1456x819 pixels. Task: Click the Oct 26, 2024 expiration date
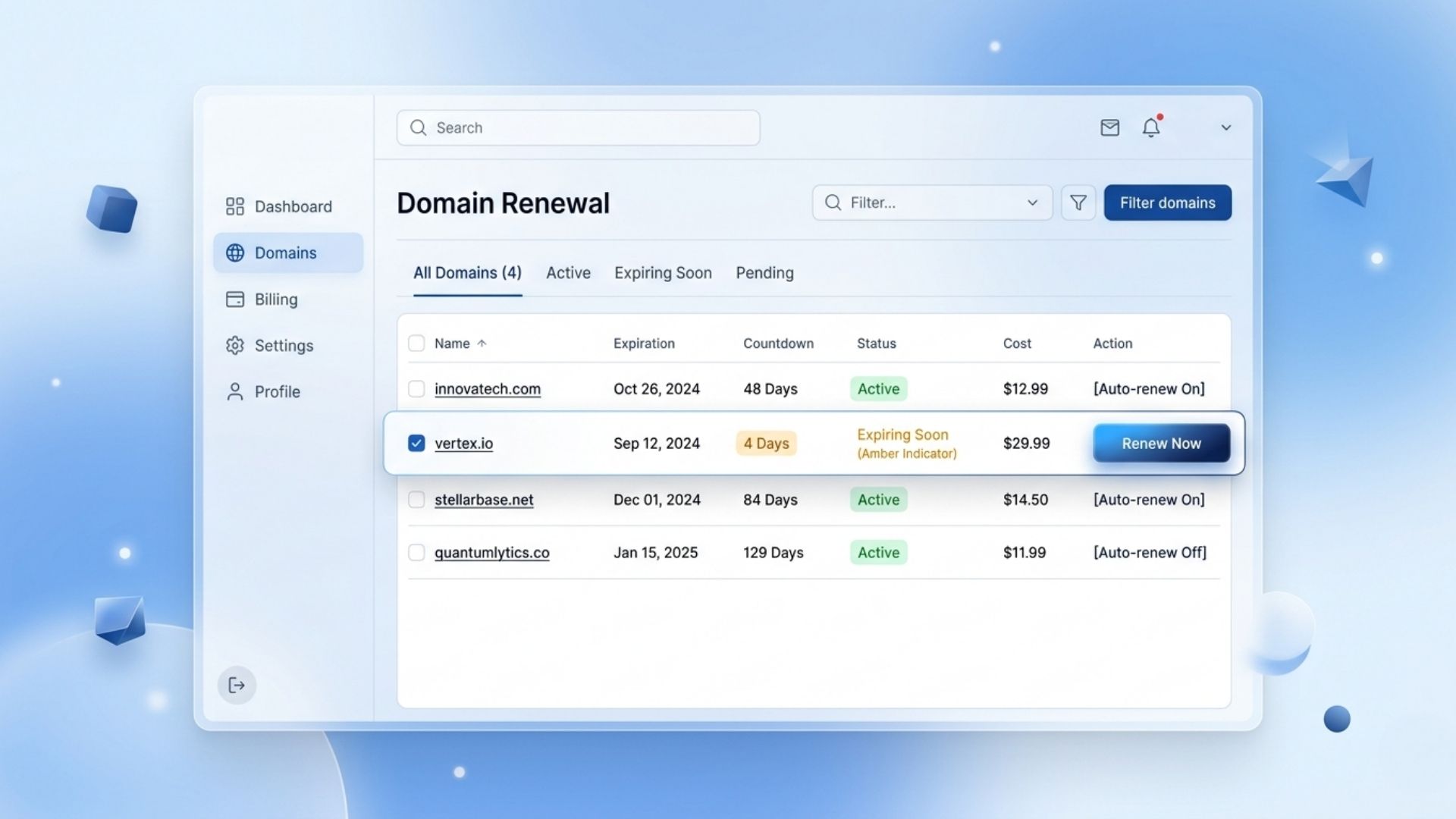[x=656, y=389]
